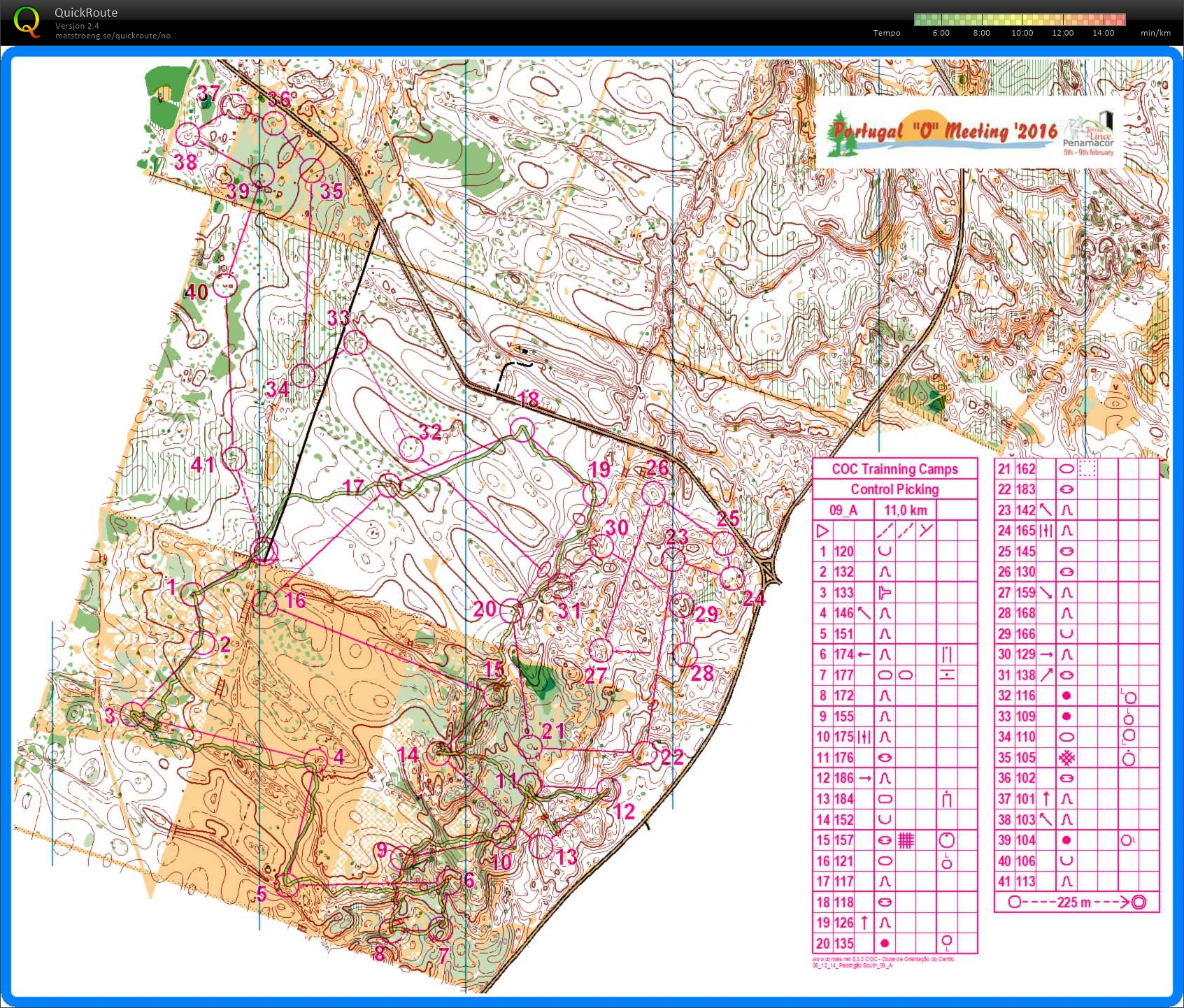Click the code 120 cell for control 1
Screen dimensions: 1184x1008
tap(843, 552)
